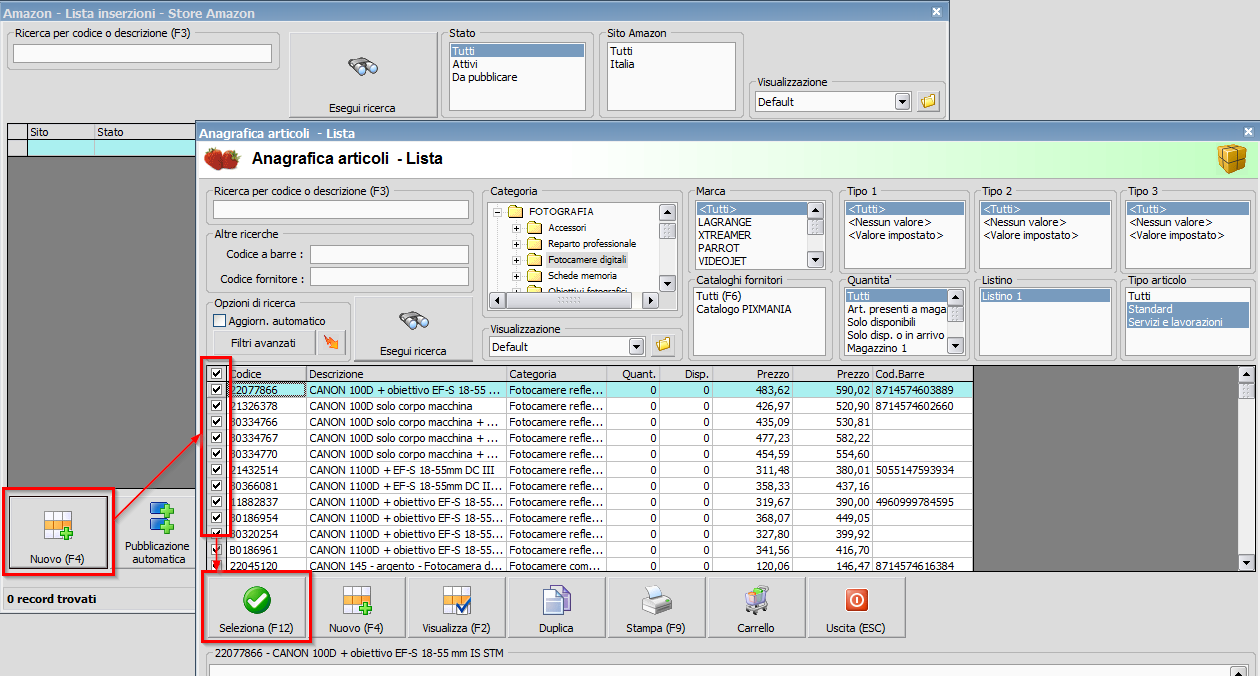Select XTREAMER in the Marca list
The image size is (1260, 676).
click(x=750, y=235)
